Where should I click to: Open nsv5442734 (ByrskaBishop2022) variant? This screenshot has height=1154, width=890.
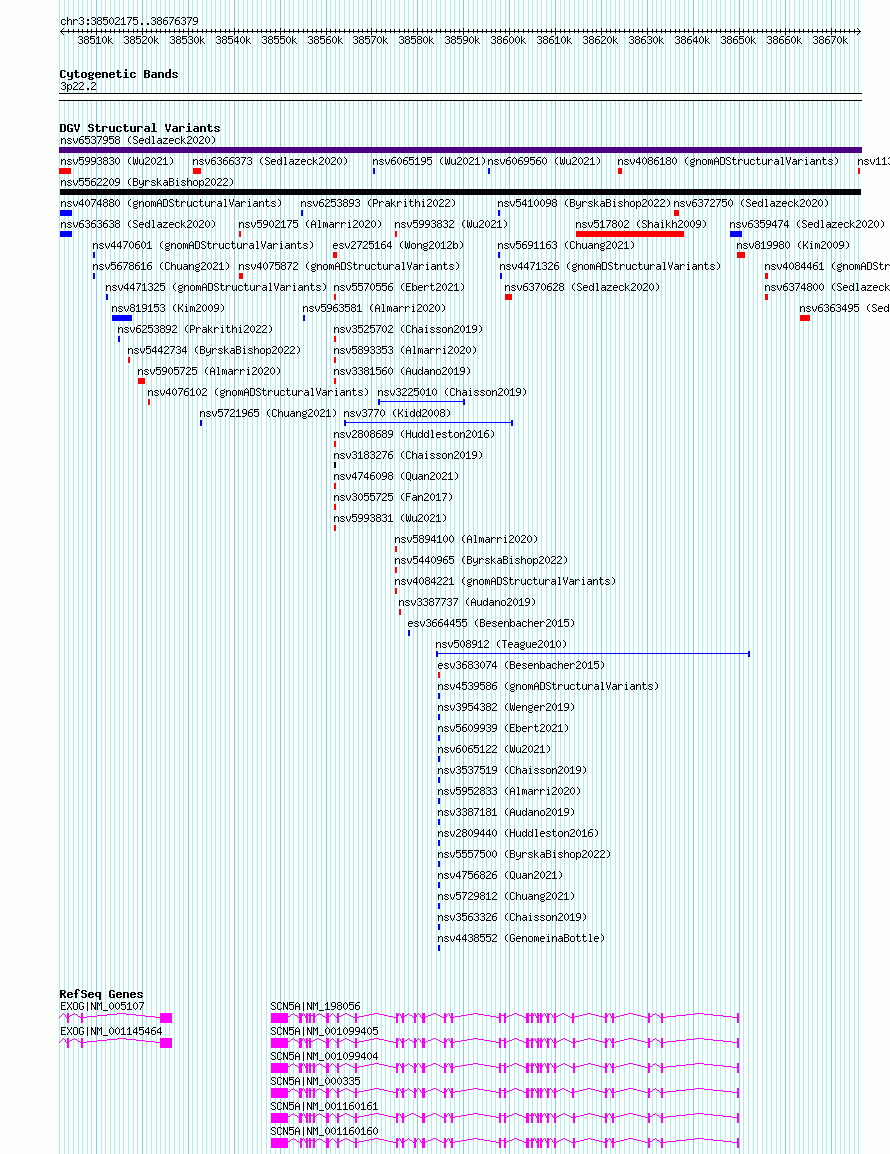(214, 350)
